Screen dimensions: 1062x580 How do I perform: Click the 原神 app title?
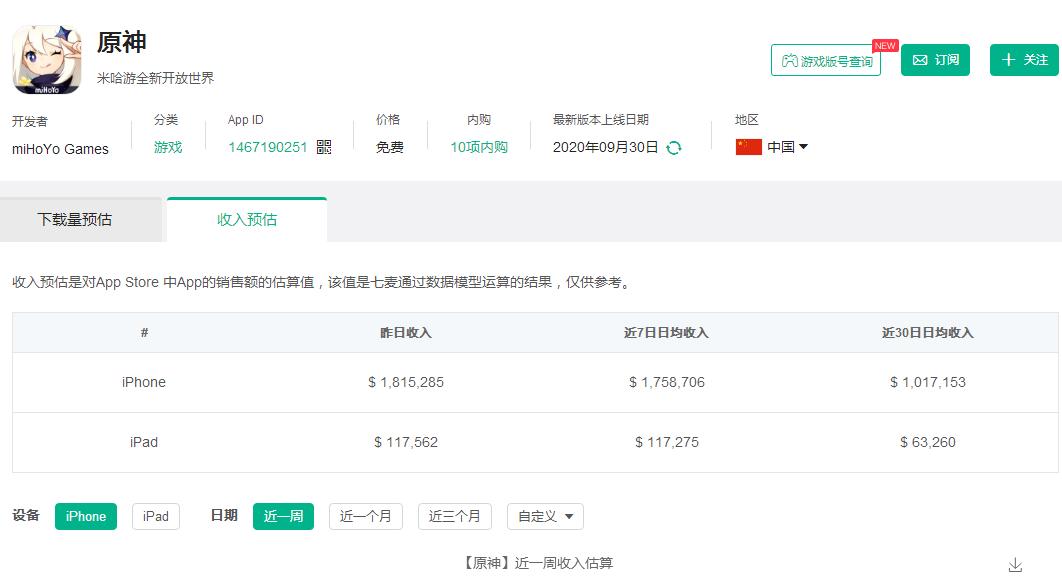pos(122,42)
